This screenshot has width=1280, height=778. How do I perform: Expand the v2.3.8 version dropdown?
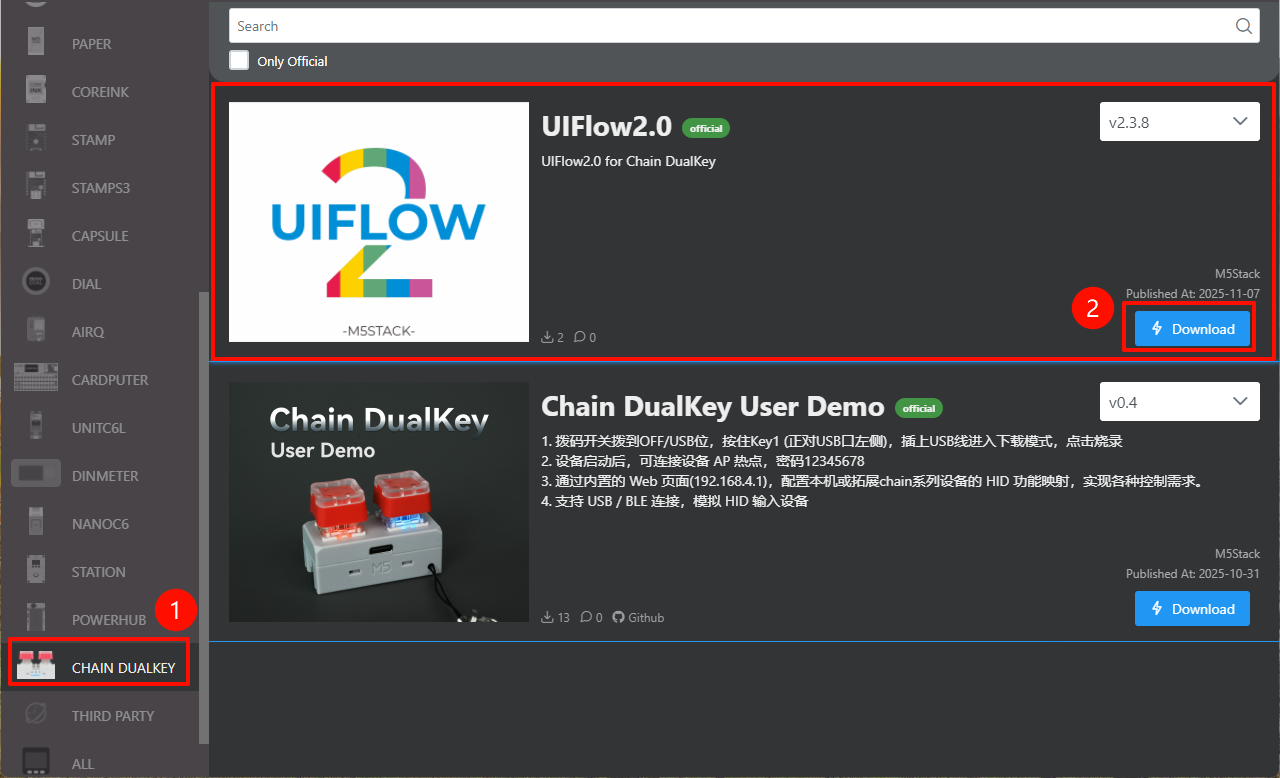click(1179, 122)
